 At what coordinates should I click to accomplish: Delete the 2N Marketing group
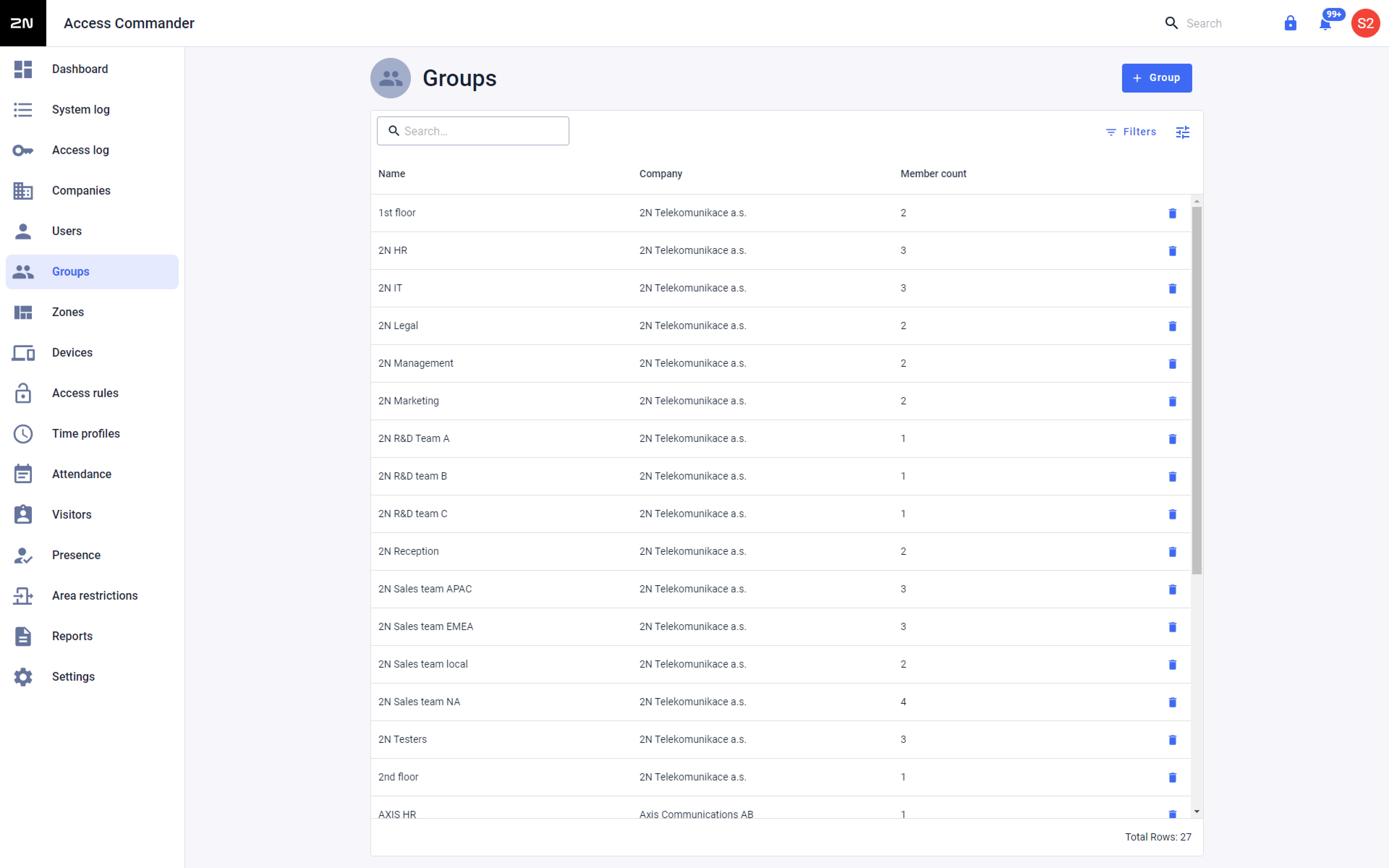(x=1173, y=401)
